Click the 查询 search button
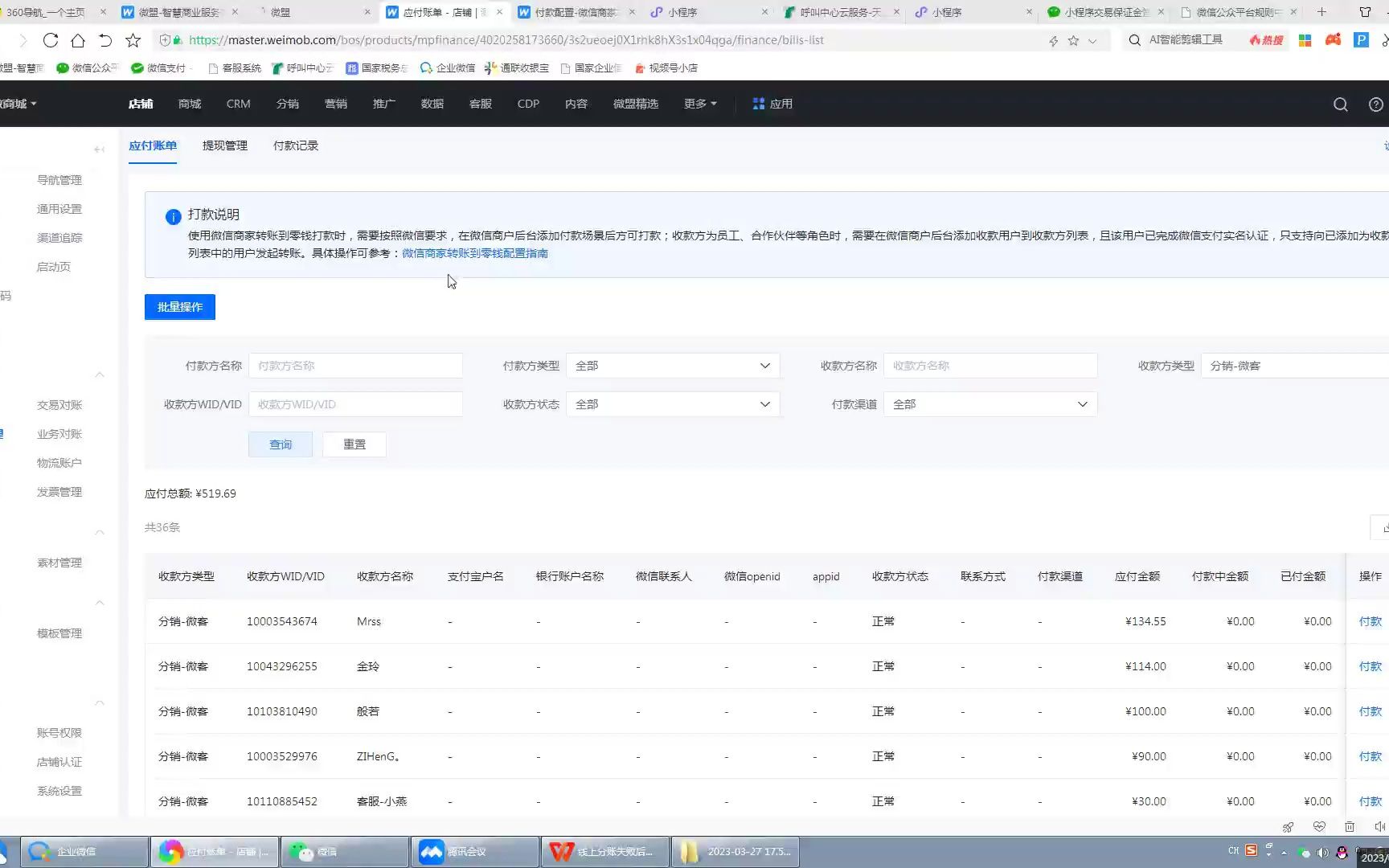Screen dimensions: 1389x868 (280, 444)
